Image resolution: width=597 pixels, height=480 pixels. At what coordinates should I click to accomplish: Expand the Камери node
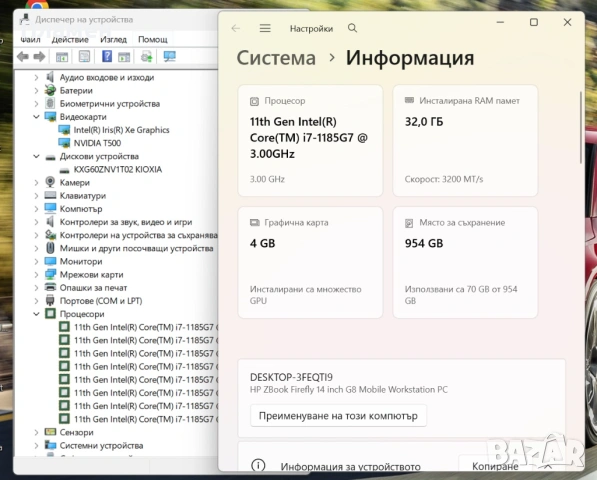click(36, 183)
